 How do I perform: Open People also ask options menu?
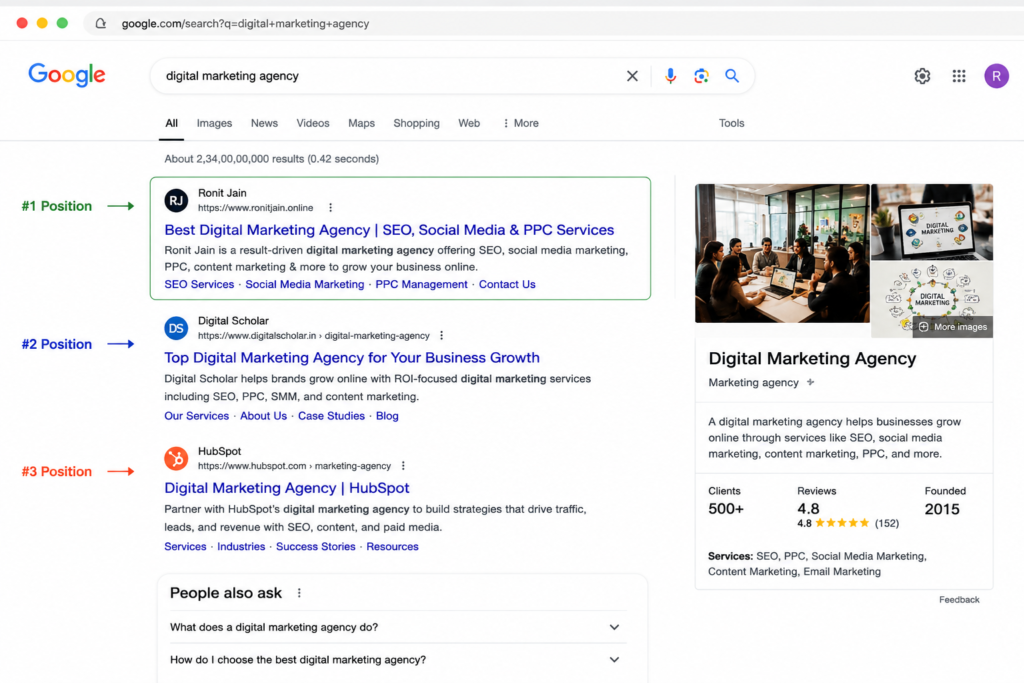click(299, 593)
